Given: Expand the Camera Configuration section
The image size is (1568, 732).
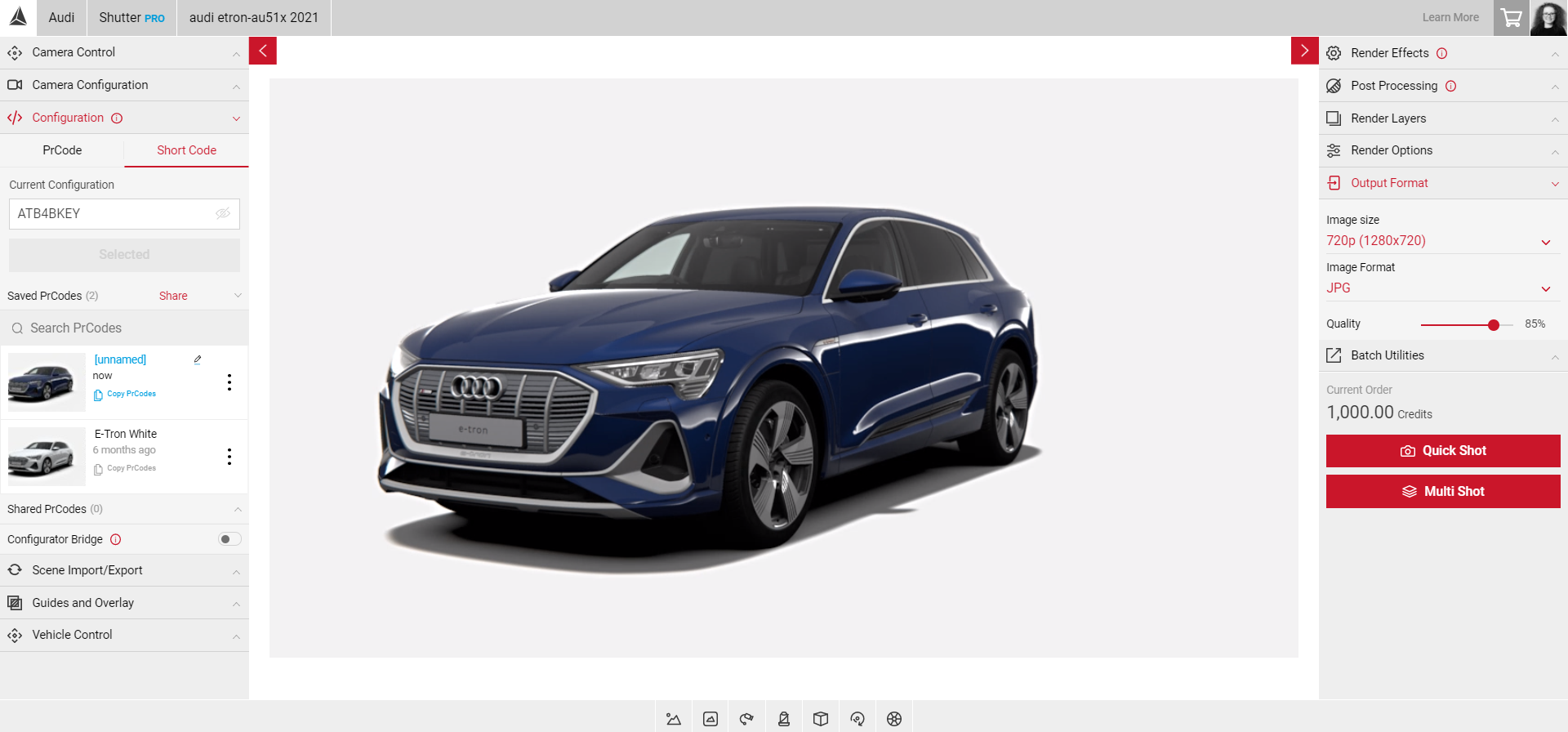Looking at the screenshot, I should point(124,85).
